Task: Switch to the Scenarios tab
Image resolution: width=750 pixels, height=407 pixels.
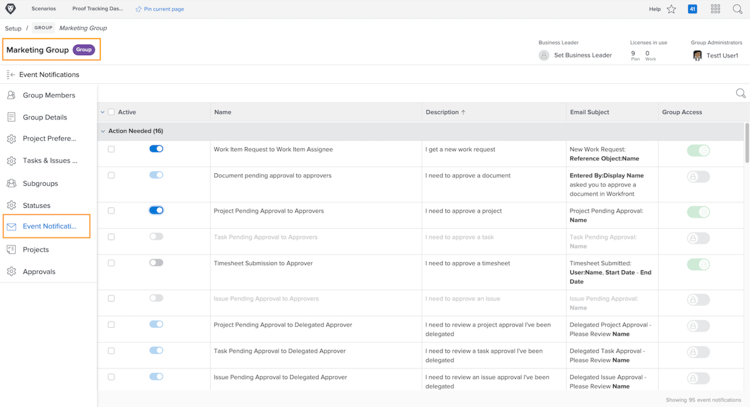Action: [x=43, y=9]
